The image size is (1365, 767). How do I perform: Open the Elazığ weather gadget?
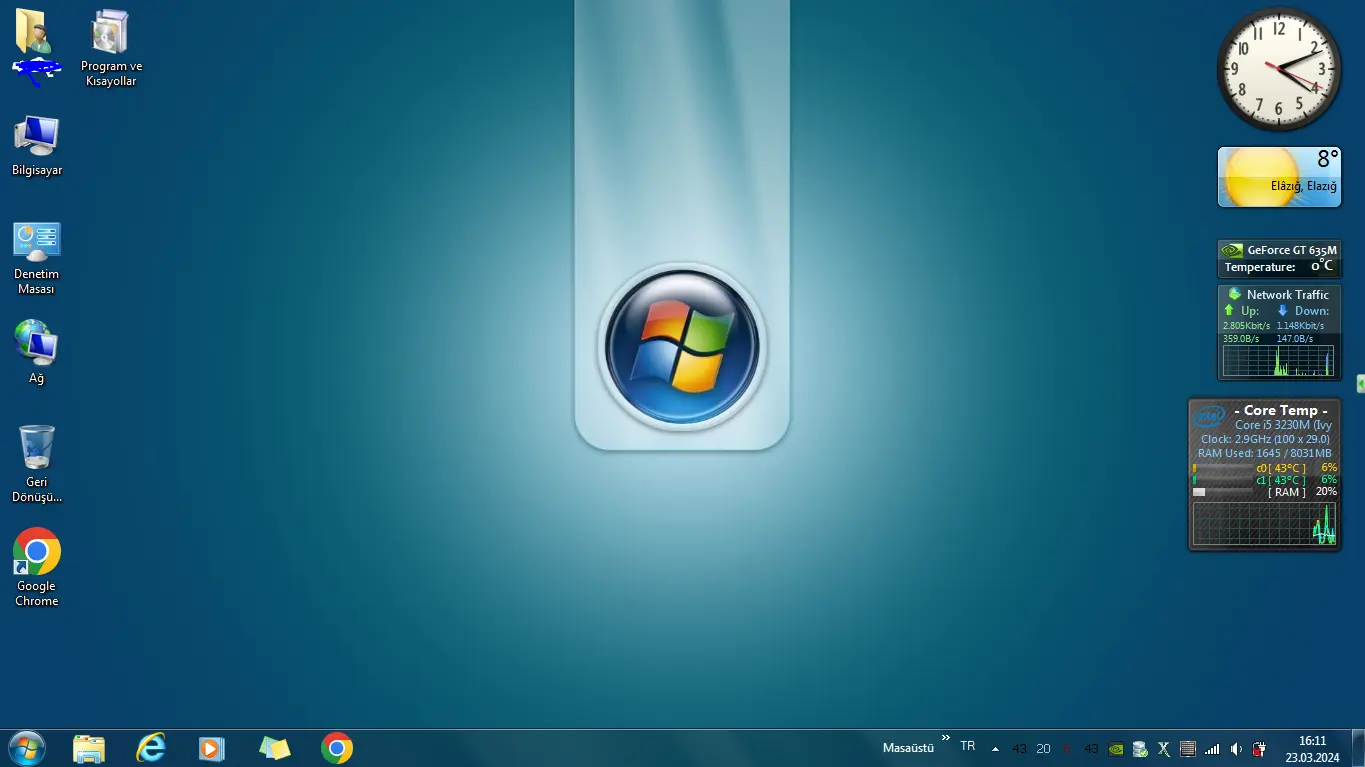pos(1279,177)
